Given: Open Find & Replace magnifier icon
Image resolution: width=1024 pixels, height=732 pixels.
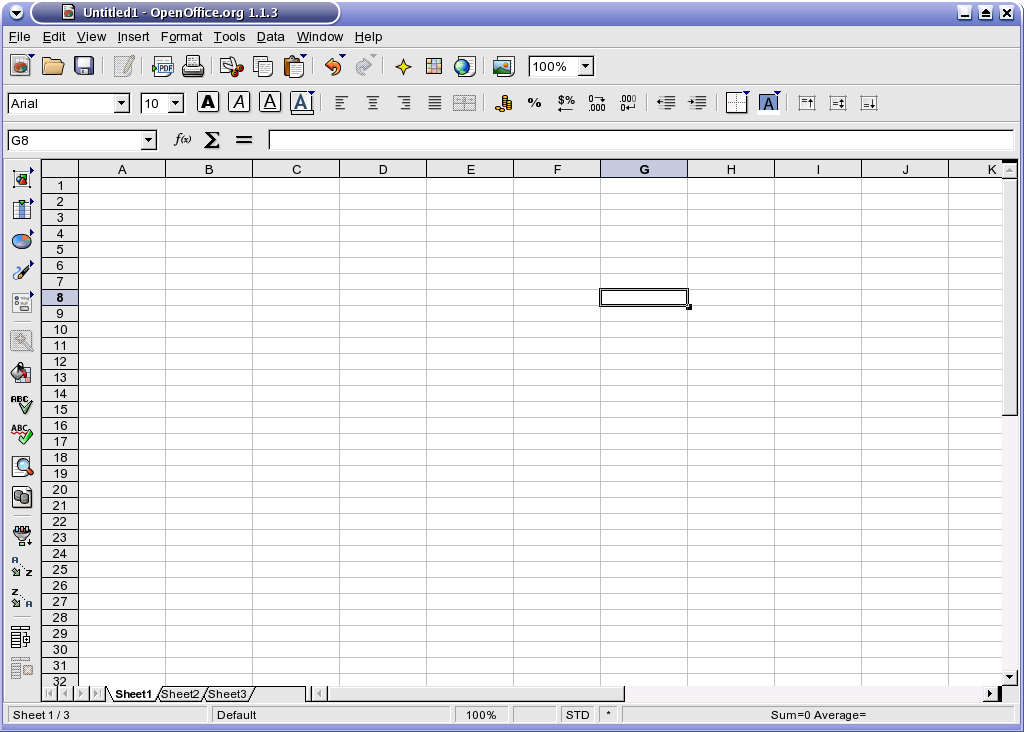Looking at the screenshot, I should pos(22,466).
